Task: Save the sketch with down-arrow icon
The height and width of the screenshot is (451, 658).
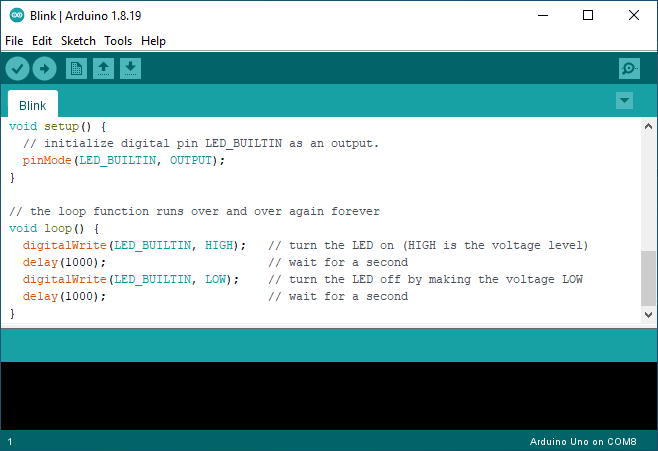Action: click(x=130, y=68)
